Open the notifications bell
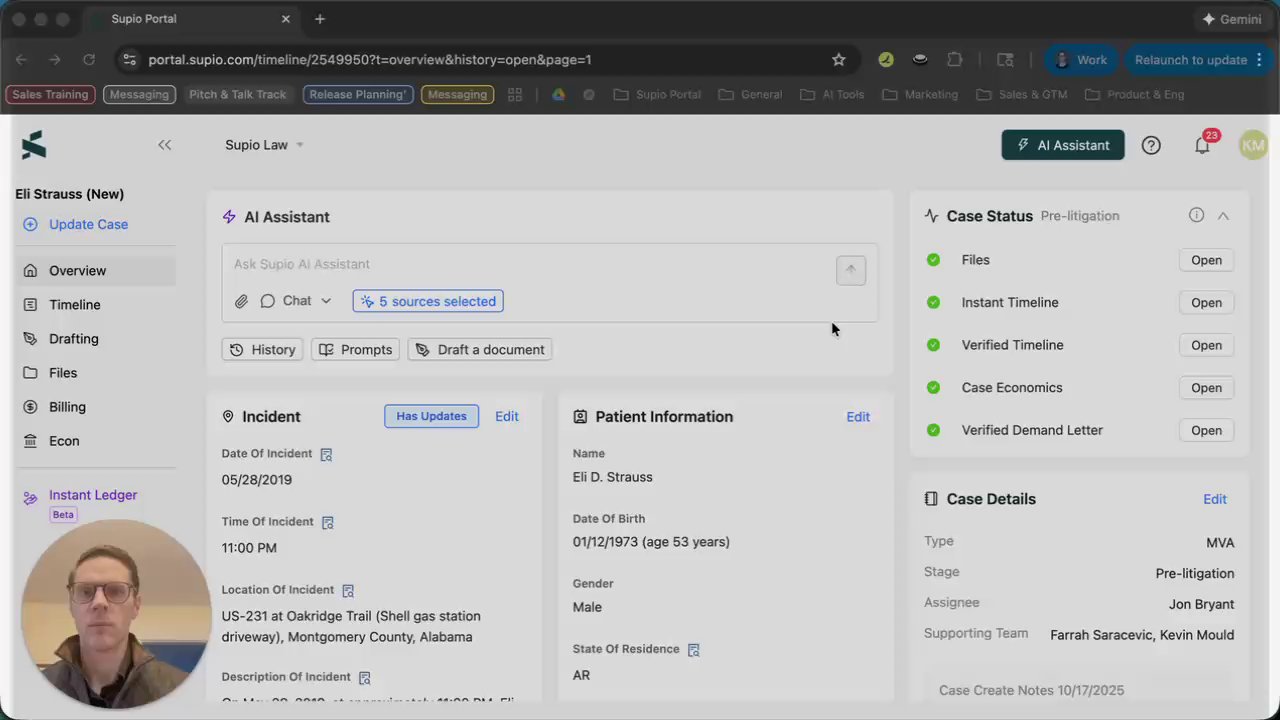The height and width of the screenshot is (720, 1280). (1202, 145)
